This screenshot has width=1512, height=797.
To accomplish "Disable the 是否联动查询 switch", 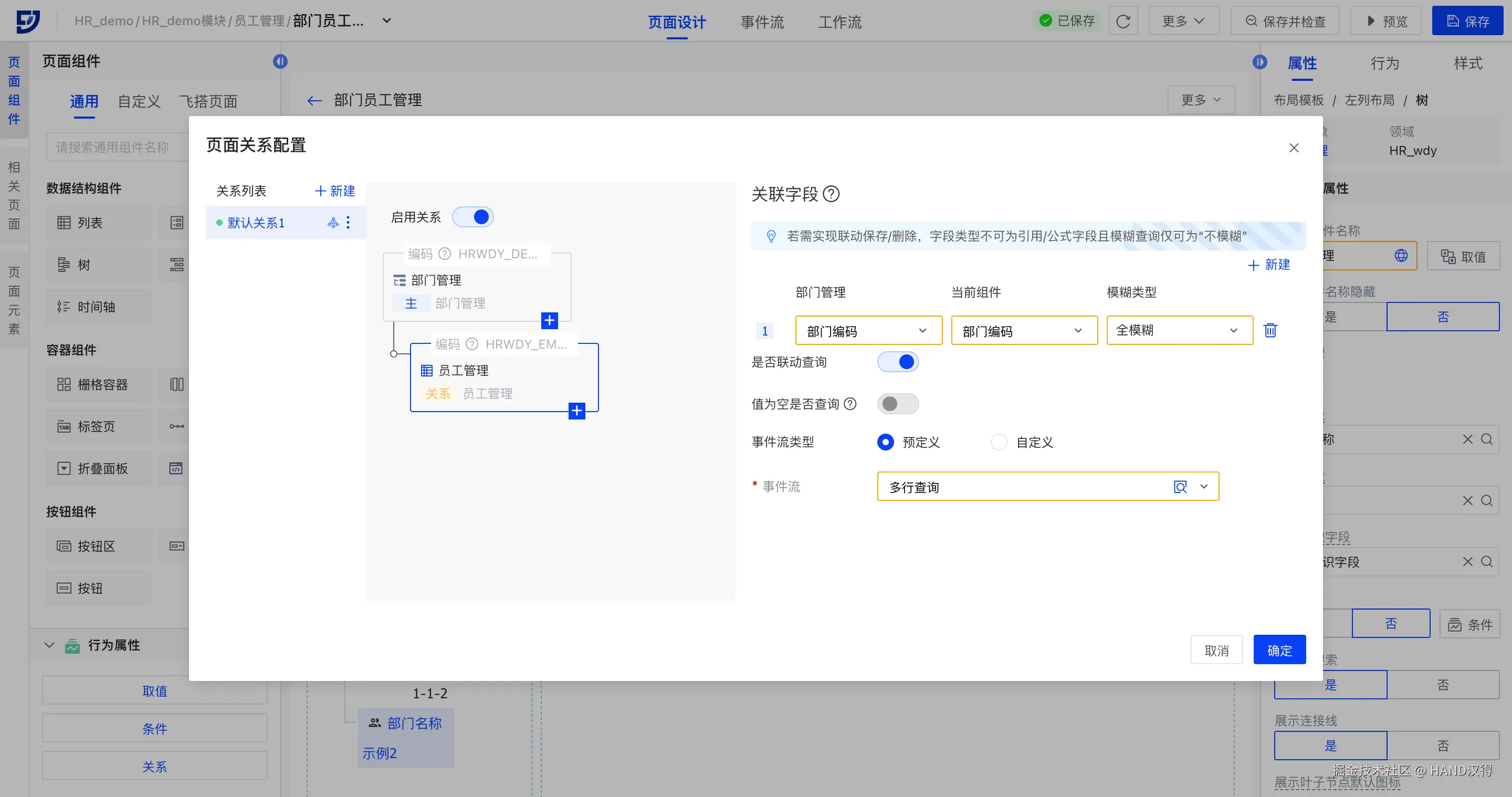I will click(x=897, y=362).
